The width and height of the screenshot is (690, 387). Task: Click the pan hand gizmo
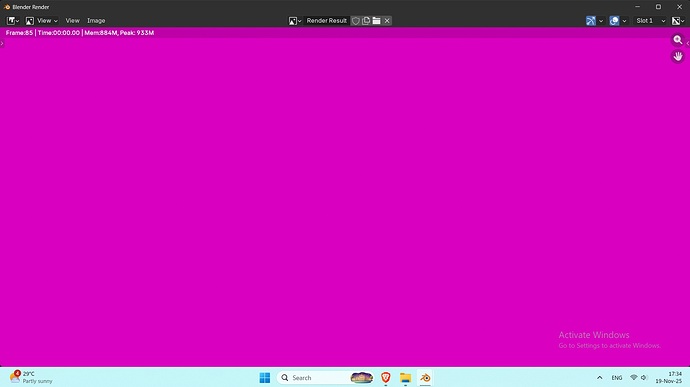(678, 56)
